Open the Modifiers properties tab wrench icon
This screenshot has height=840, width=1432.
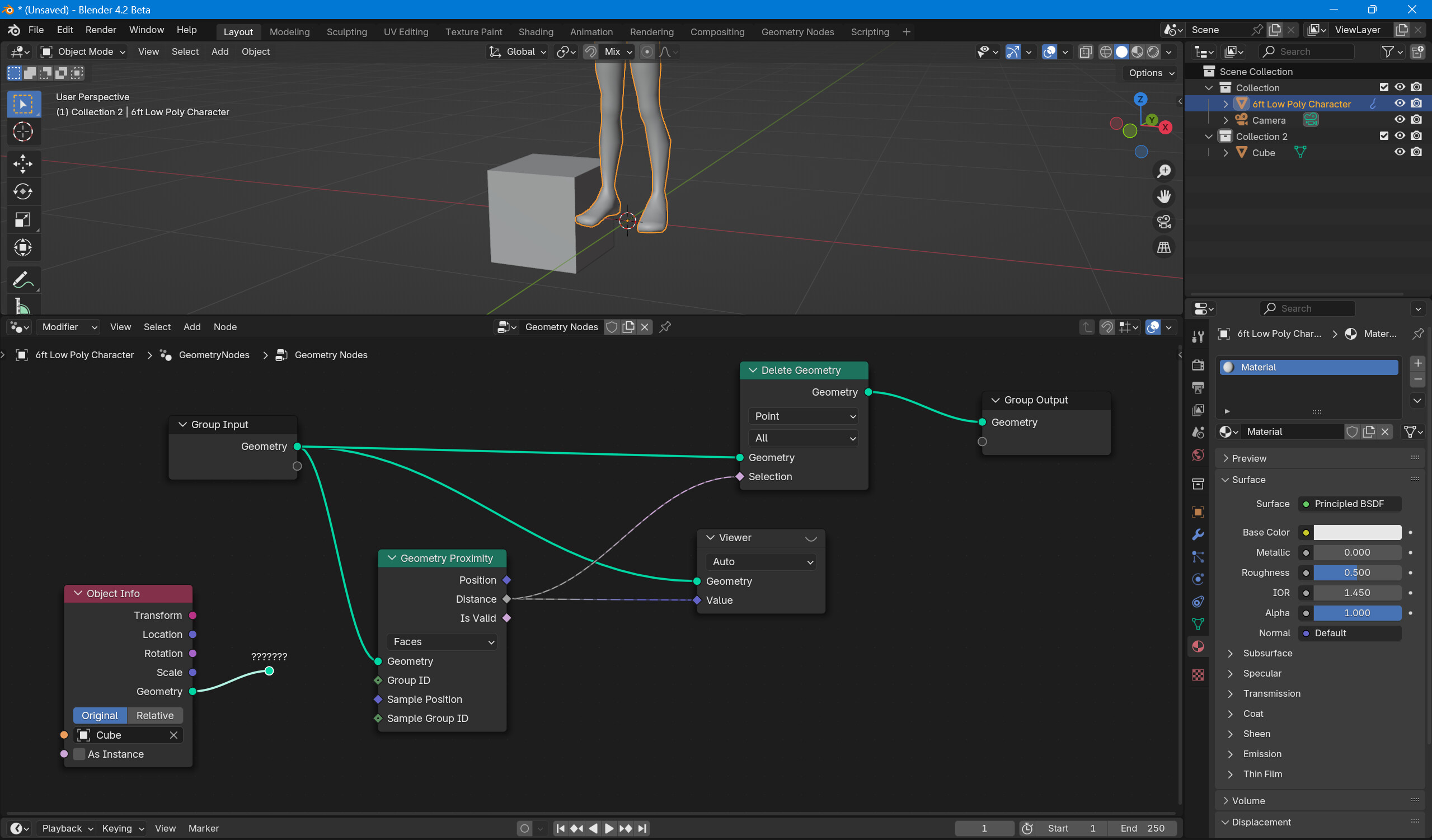(1198, 534)
